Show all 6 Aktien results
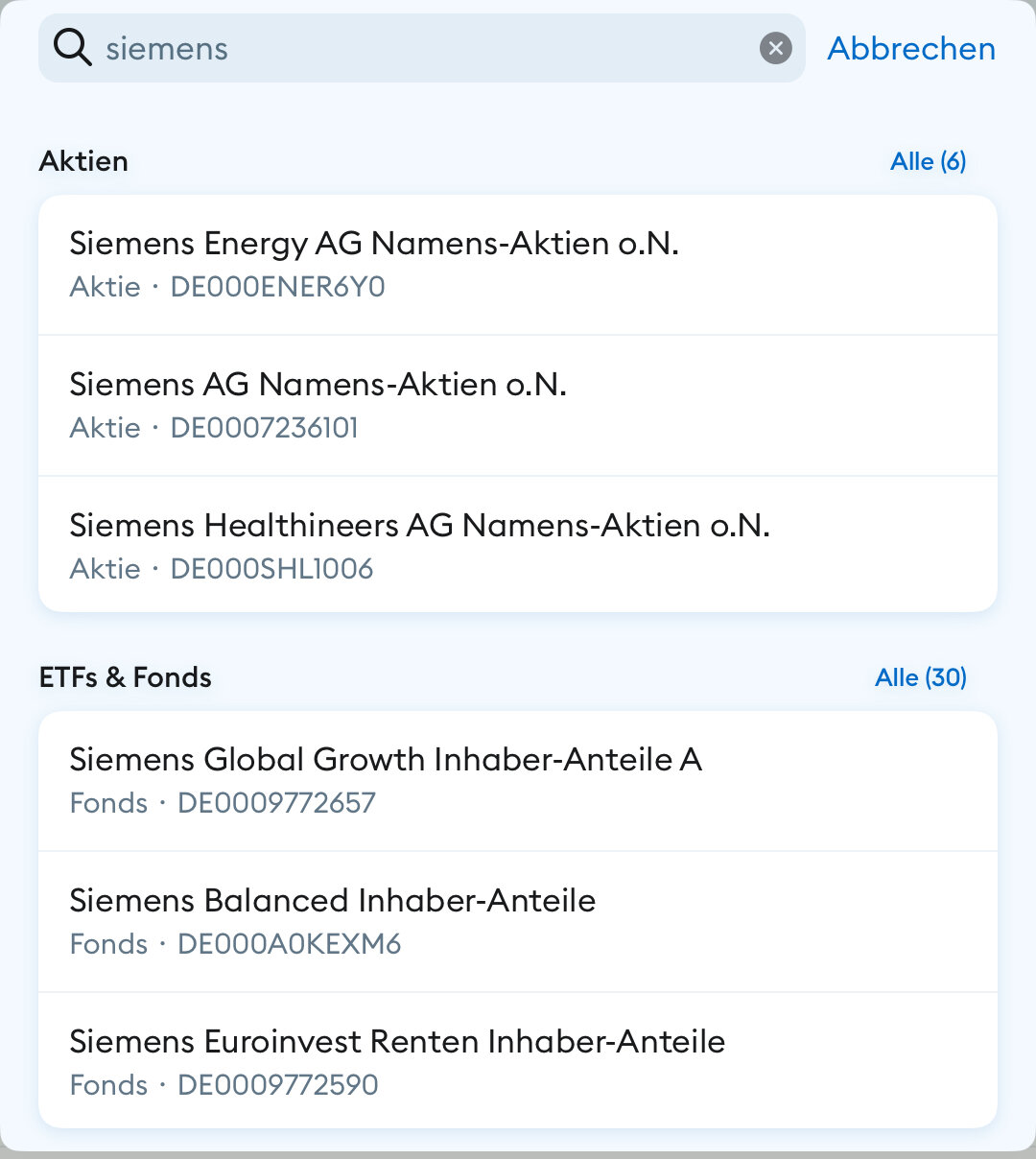The height and width of the screenshot is (1159, 1036). click(928, 161)
